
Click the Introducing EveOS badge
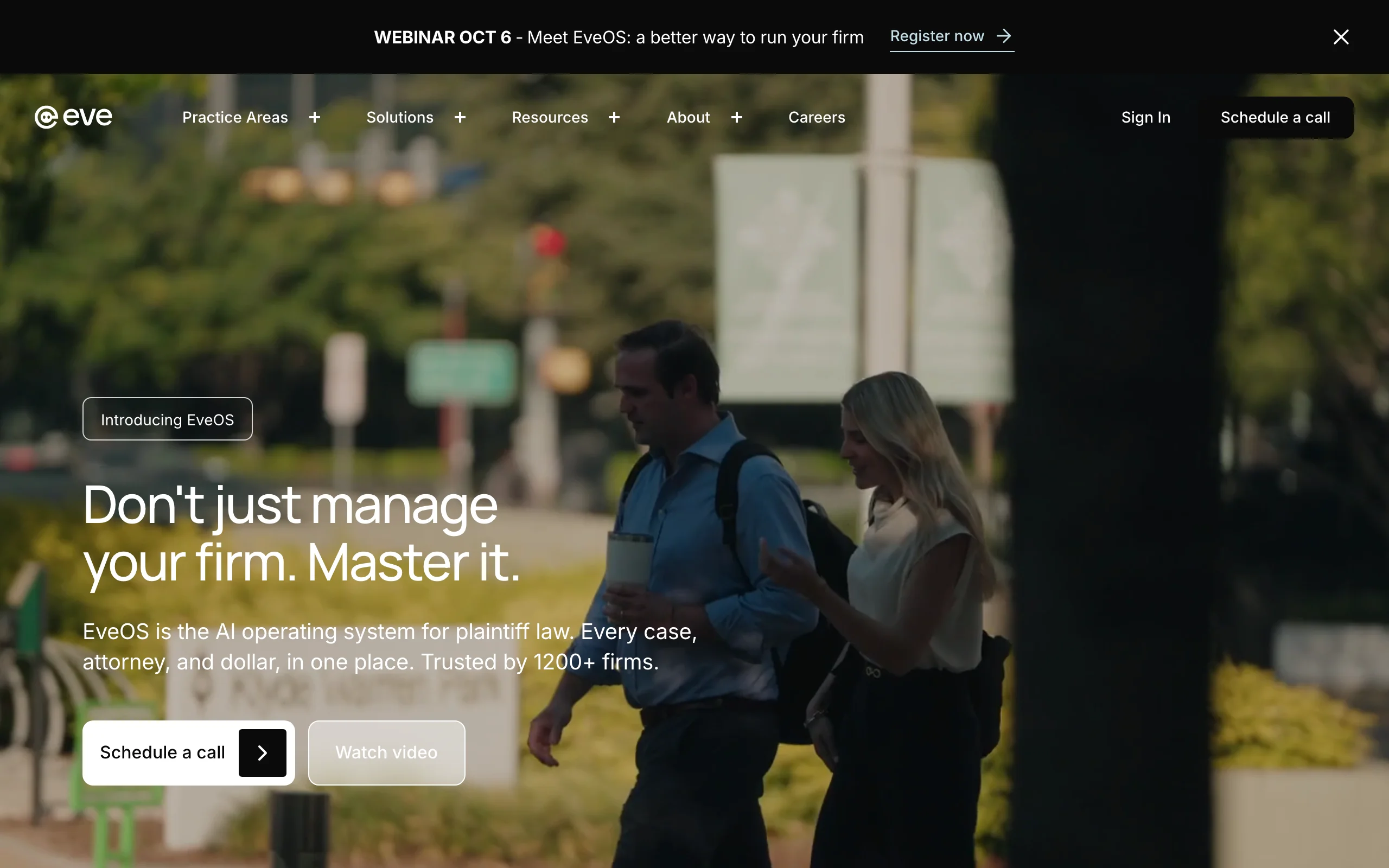point(168,419)
